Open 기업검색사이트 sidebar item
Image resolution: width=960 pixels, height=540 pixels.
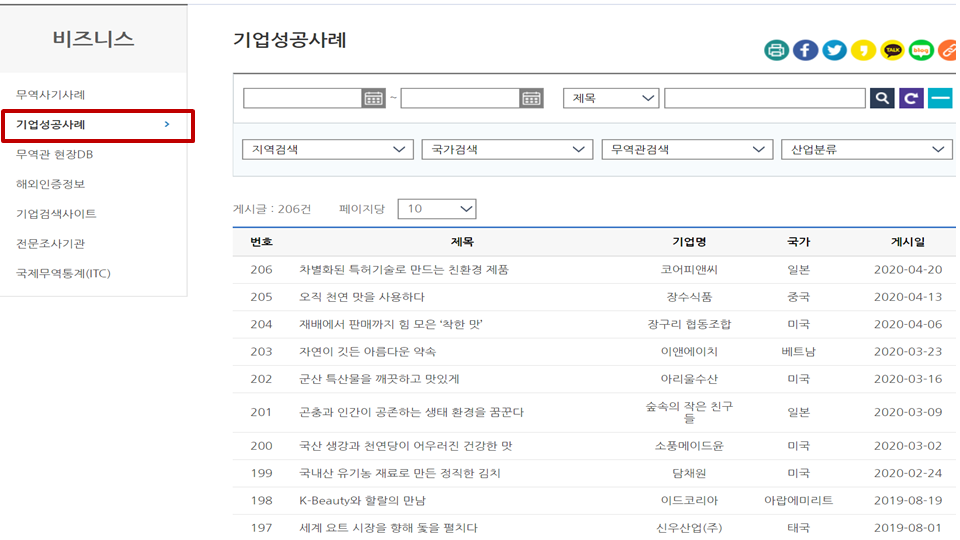[x=56, y=214]
